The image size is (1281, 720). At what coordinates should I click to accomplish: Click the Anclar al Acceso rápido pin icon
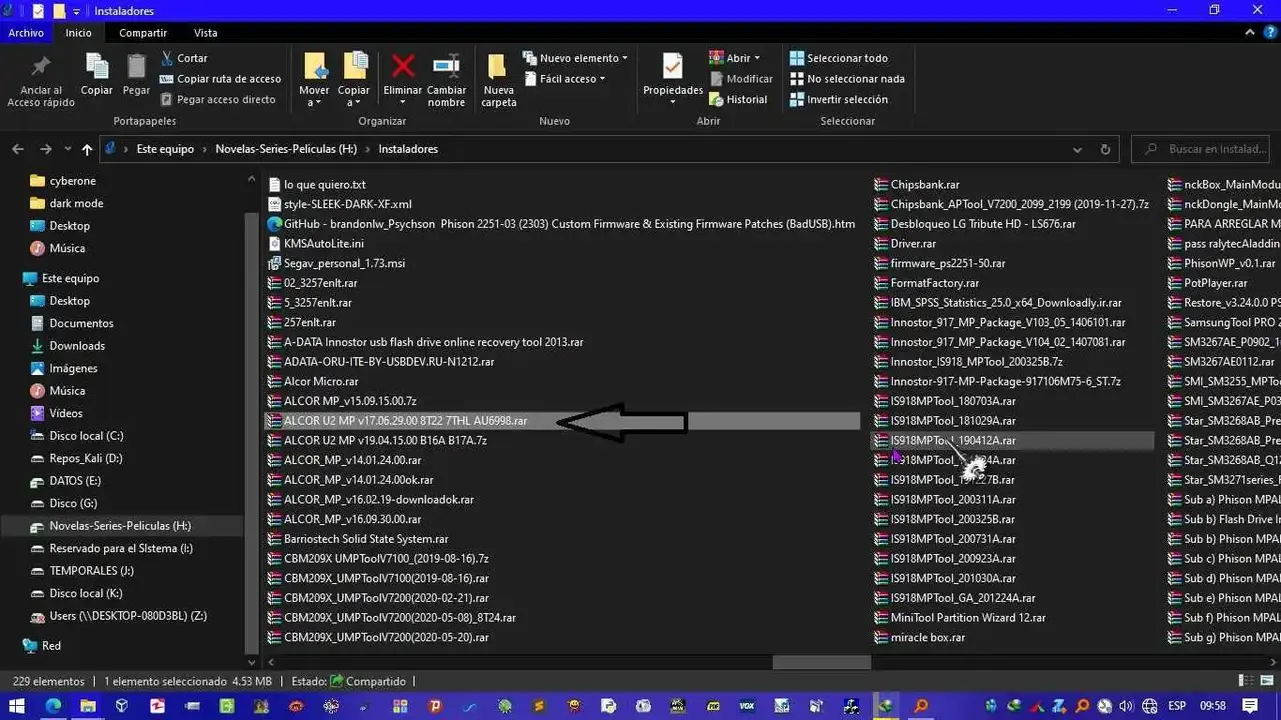(x=41, y=67)
